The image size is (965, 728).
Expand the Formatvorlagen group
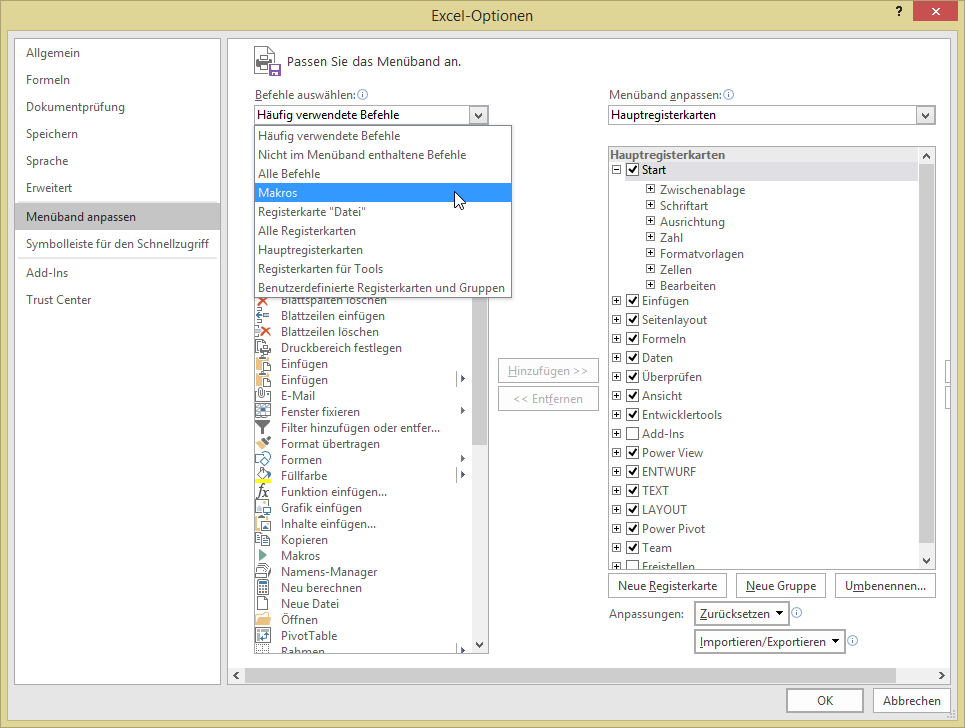tap(651, 253)
